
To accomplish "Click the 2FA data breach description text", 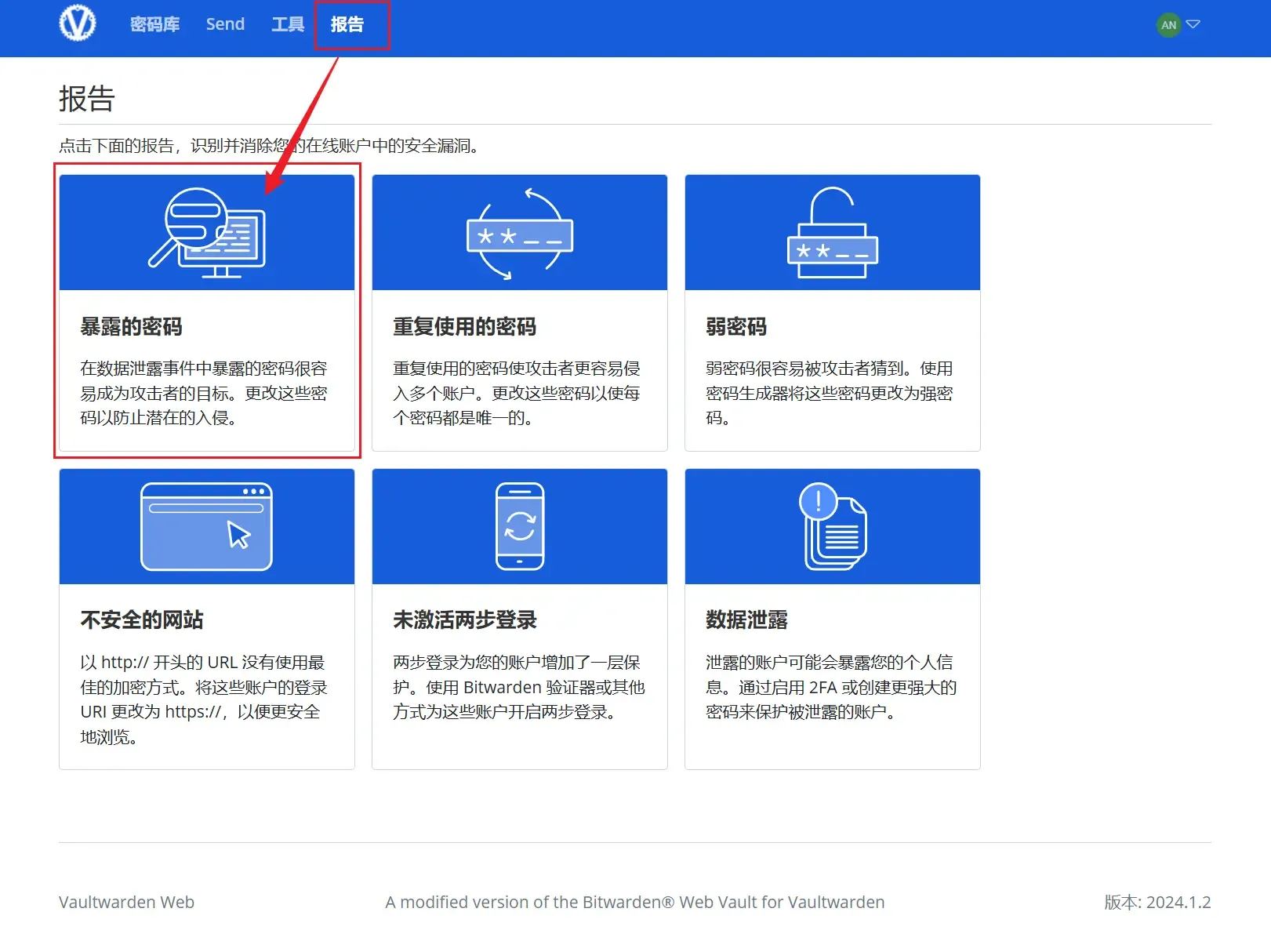I will pyautogui.click(x=831, y=687).
